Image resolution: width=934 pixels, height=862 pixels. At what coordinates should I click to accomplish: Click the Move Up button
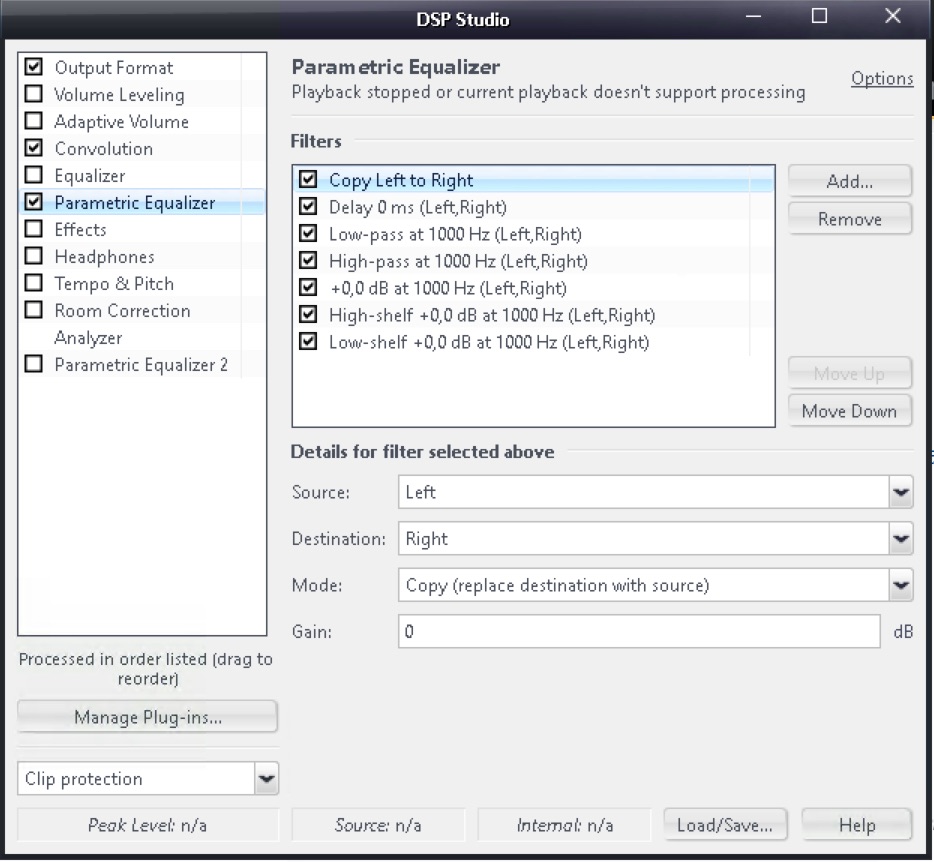pyautogui.click(x=849, y=374)
